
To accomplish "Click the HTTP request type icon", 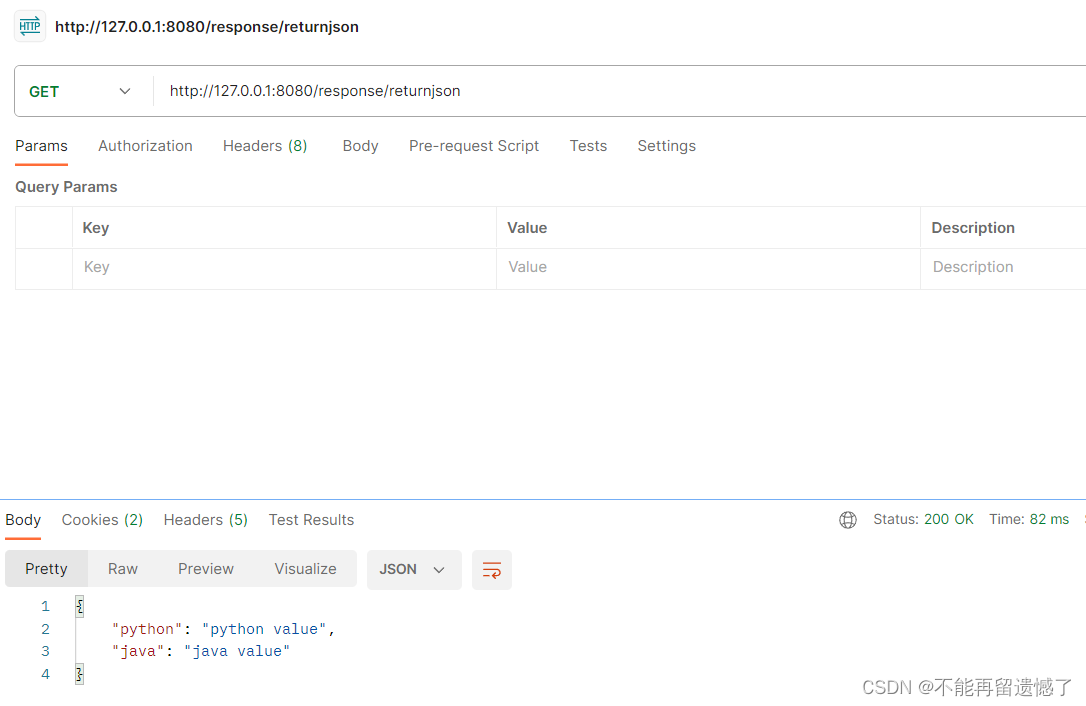I will [x=30, y=26].
